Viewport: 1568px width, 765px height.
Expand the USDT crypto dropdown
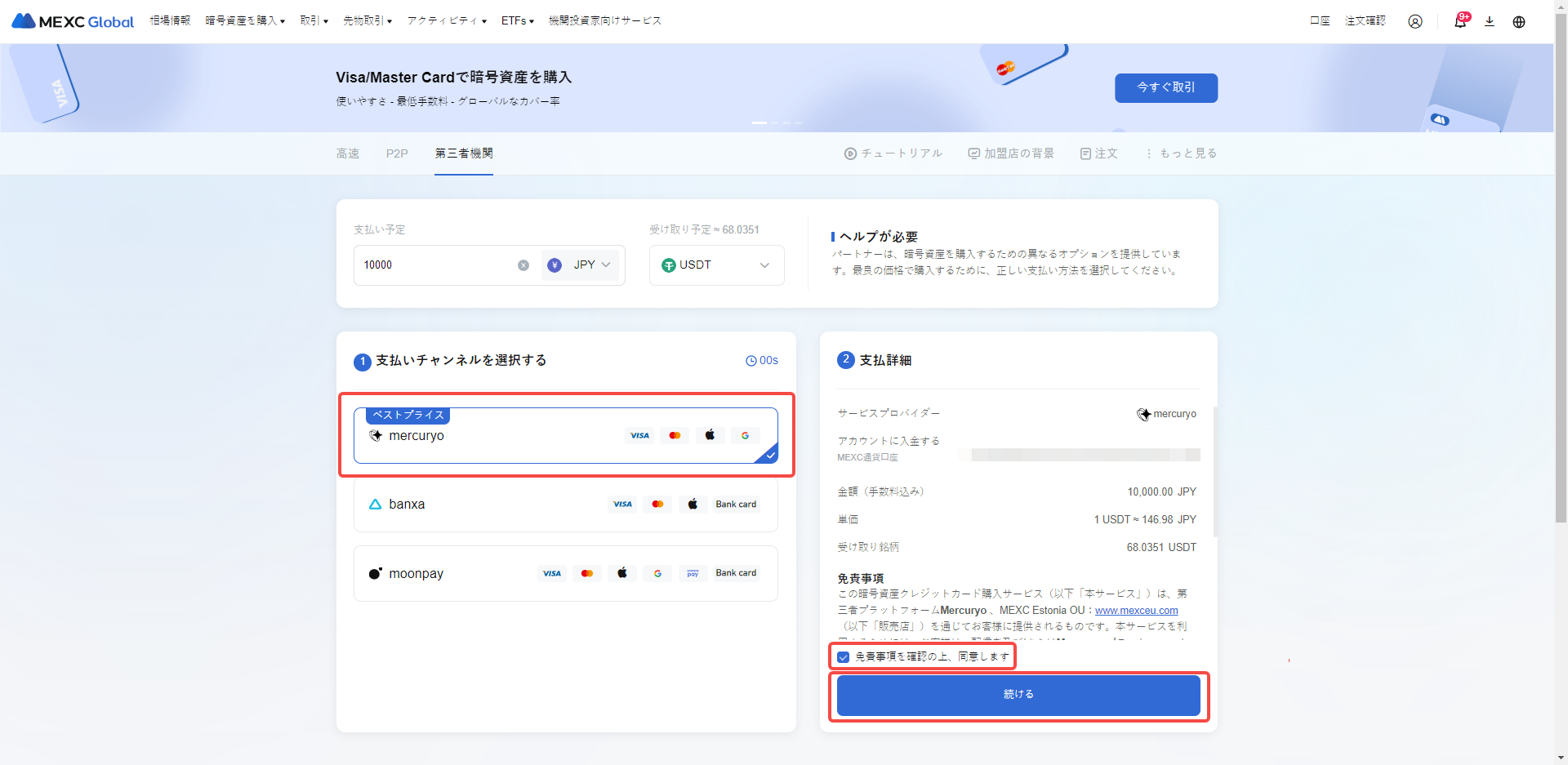pos(716,265)
